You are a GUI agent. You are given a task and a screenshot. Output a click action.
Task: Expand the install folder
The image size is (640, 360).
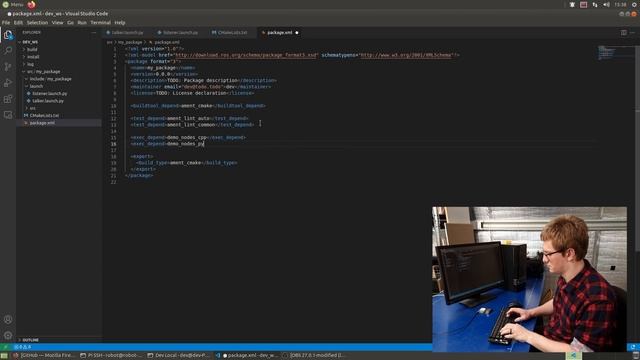[33, 57]
